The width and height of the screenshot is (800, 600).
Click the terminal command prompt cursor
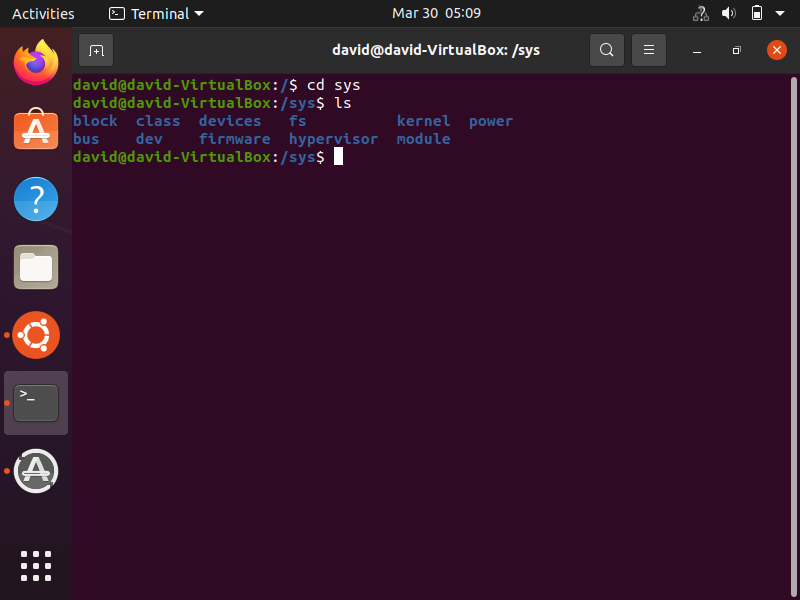click(338, 157)
